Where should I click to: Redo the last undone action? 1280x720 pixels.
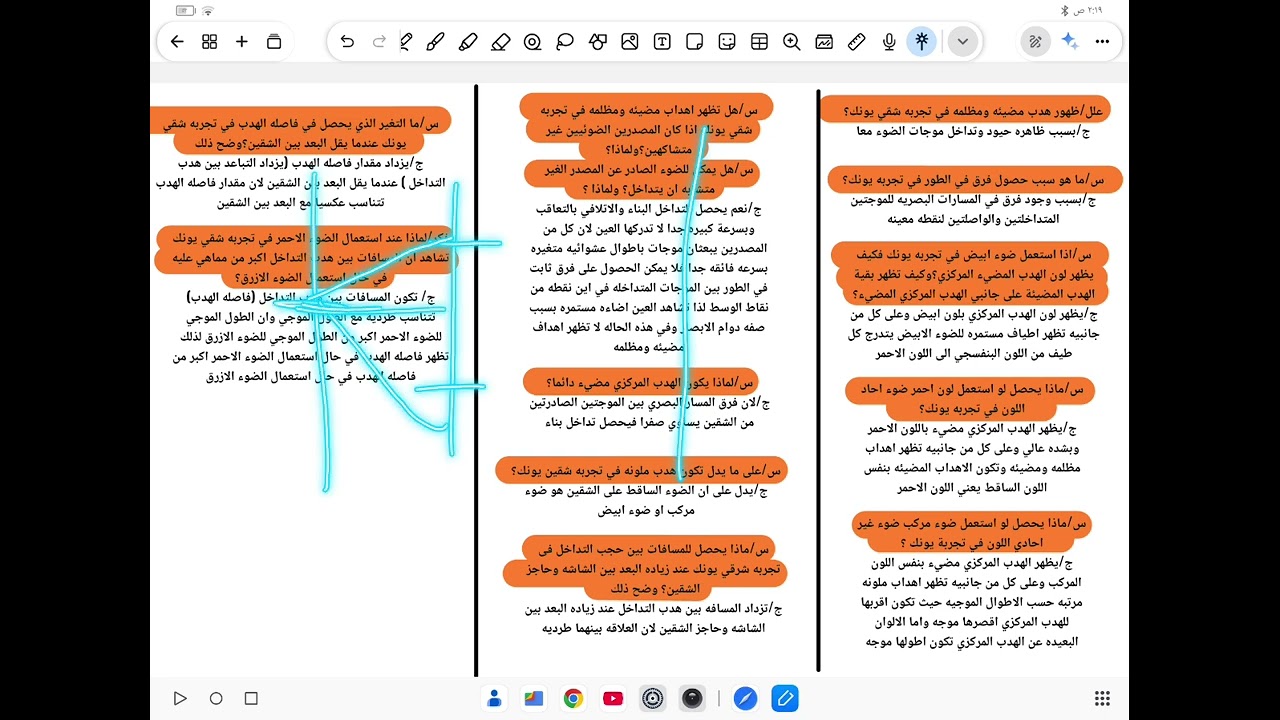(379, 42)
